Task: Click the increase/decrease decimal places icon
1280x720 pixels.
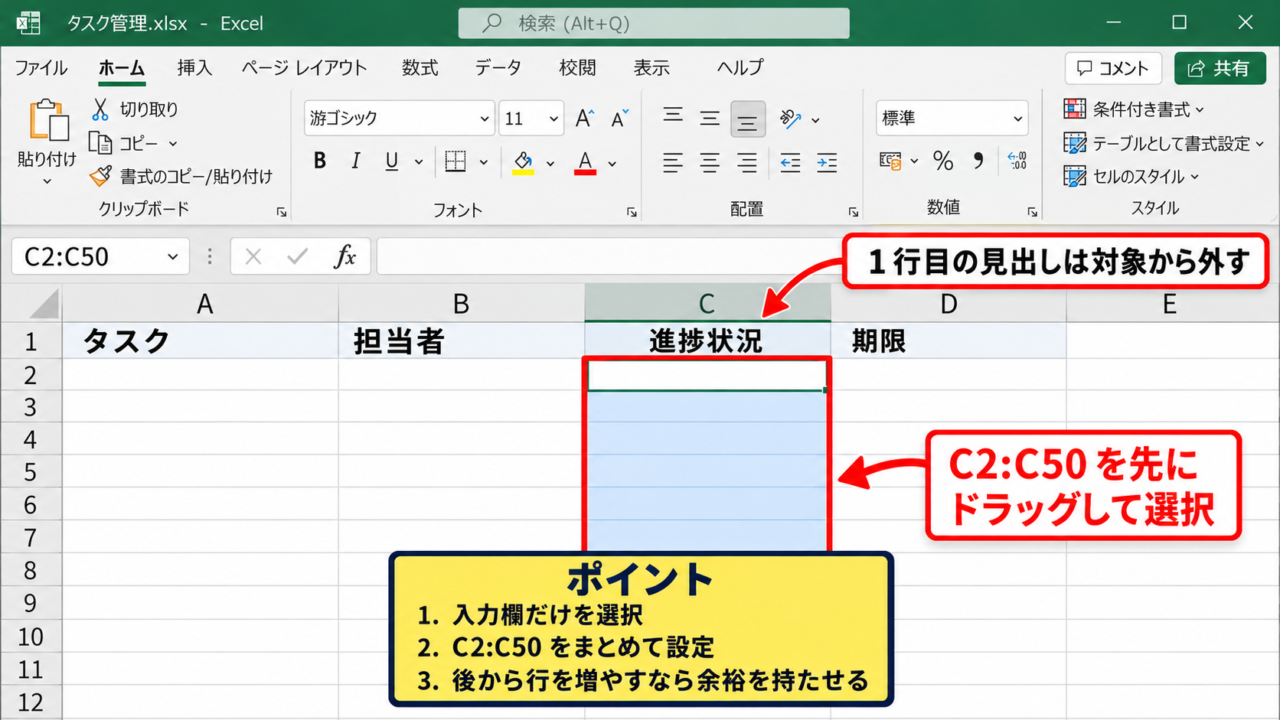Action: point(1017,160)
